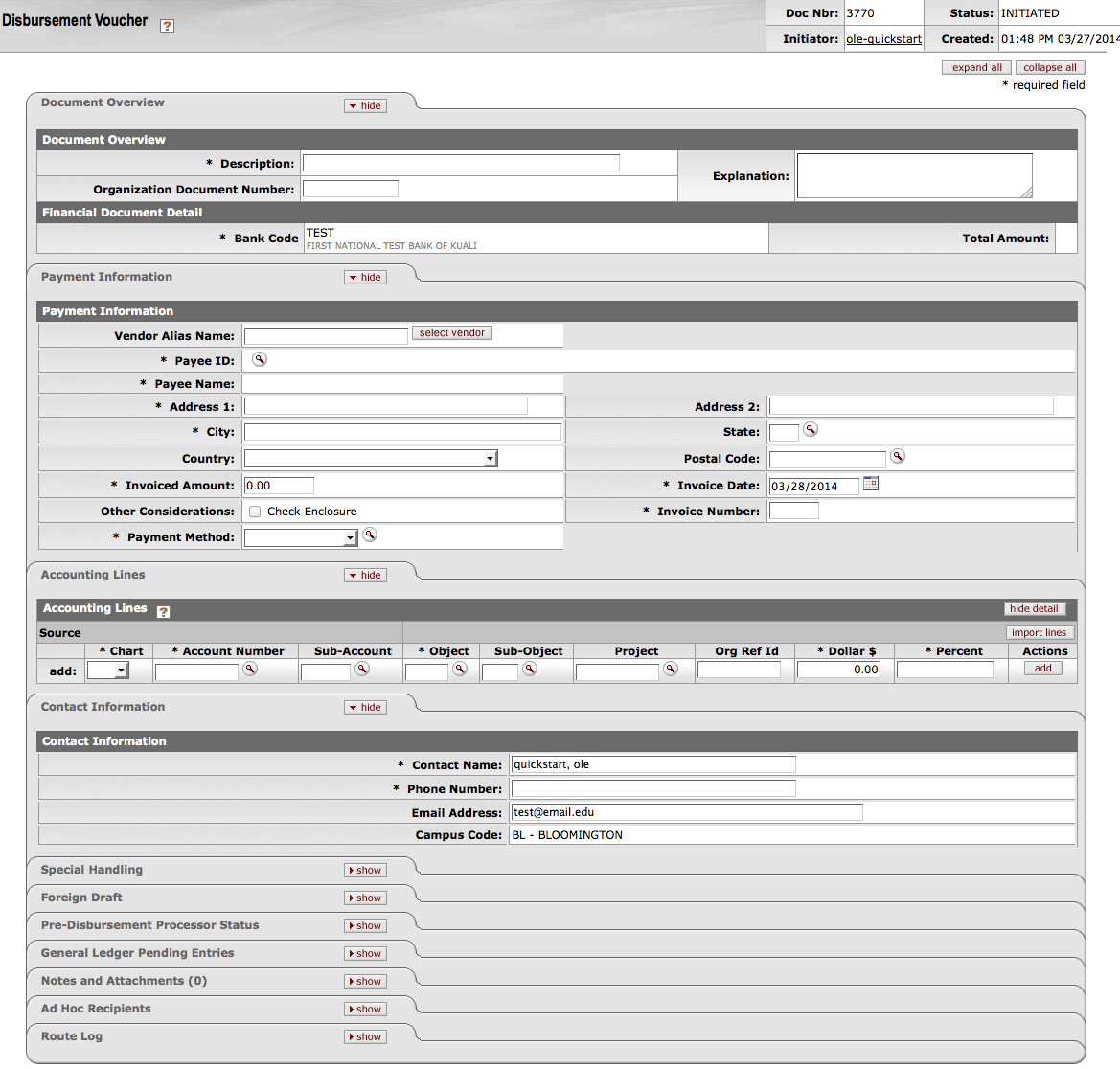Show General Ledger Pending Entries section
The image size is (1120, 1069).
pyautogui.click(x=366, y=953)
